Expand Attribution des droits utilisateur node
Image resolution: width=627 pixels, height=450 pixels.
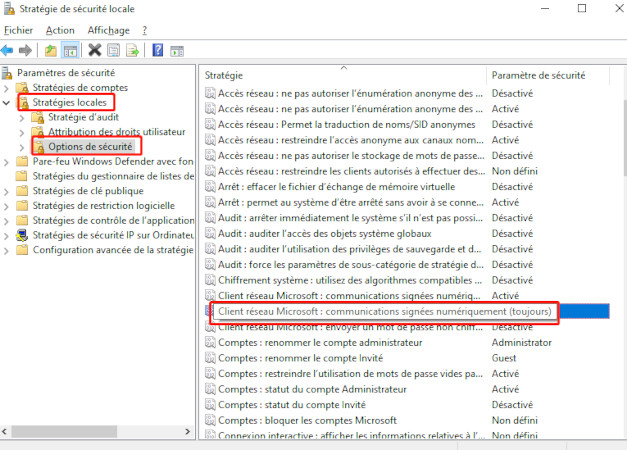[22, 132]
